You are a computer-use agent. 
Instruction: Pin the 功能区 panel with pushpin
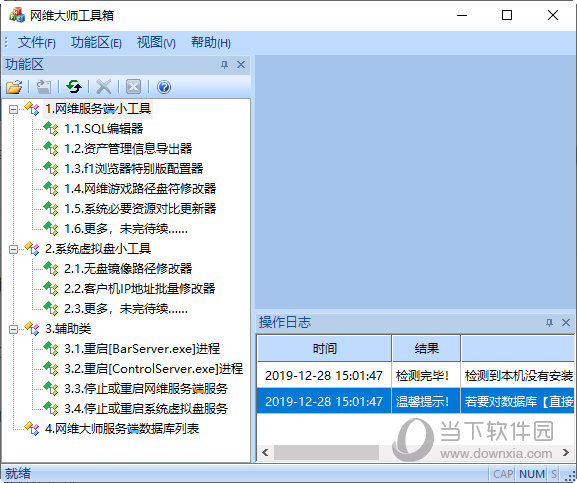tap(224, 65)
